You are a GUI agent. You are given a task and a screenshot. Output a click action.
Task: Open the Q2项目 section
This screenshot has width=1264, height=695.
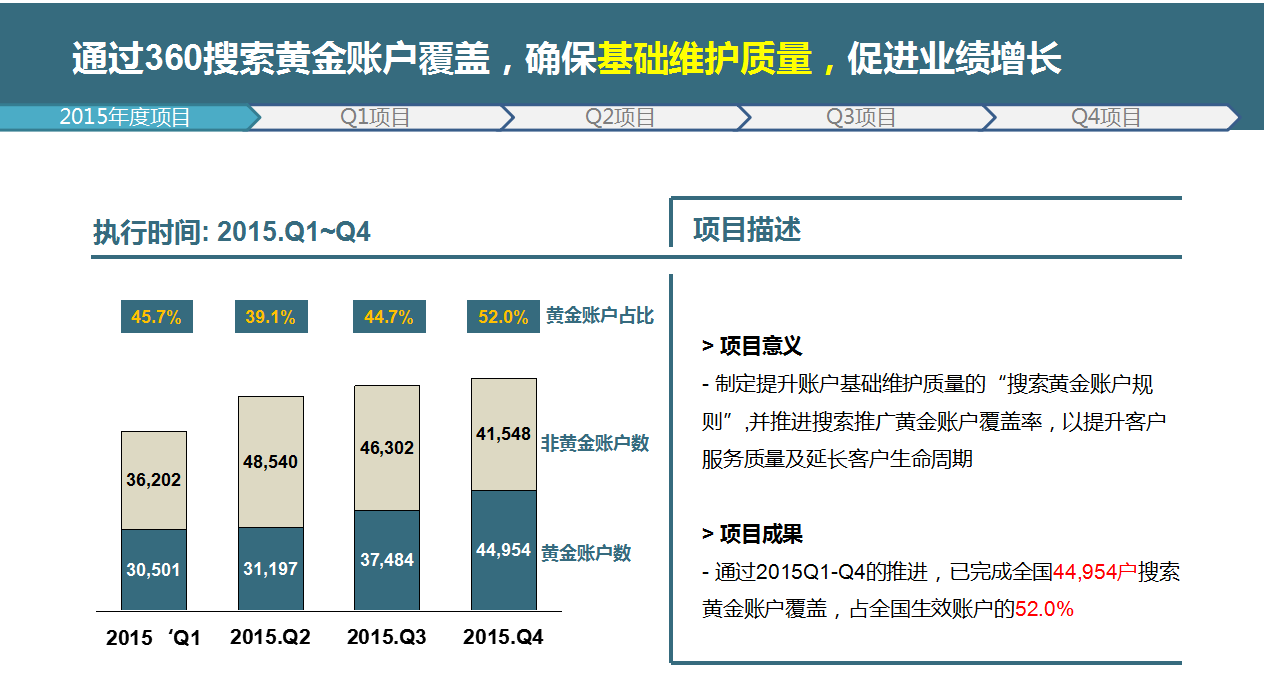pyautogui.click(x=620, y=117)
